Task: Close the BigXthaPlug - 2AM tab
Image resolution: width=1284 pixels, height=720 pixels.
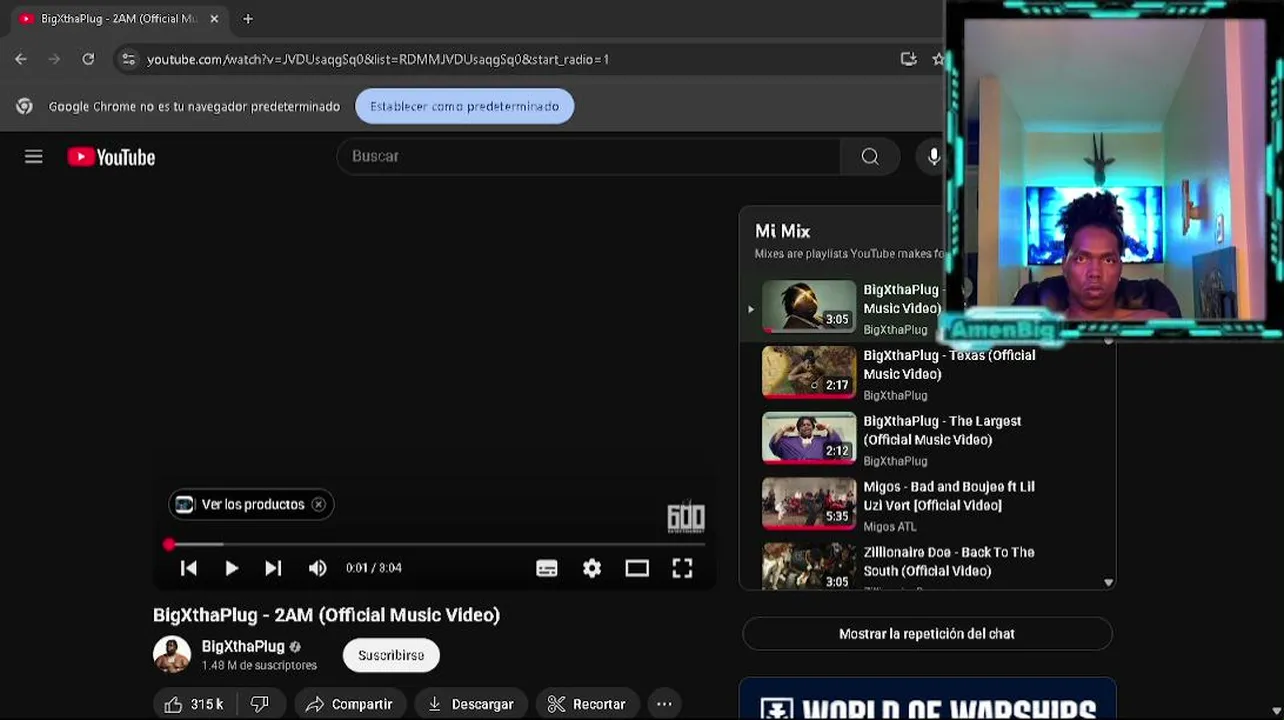Action: pos(214,18)
